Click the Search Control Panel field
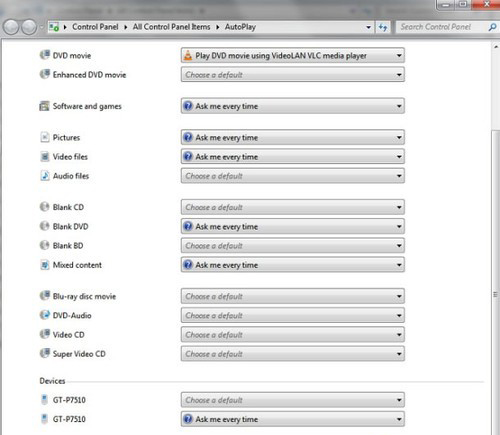 442,27
